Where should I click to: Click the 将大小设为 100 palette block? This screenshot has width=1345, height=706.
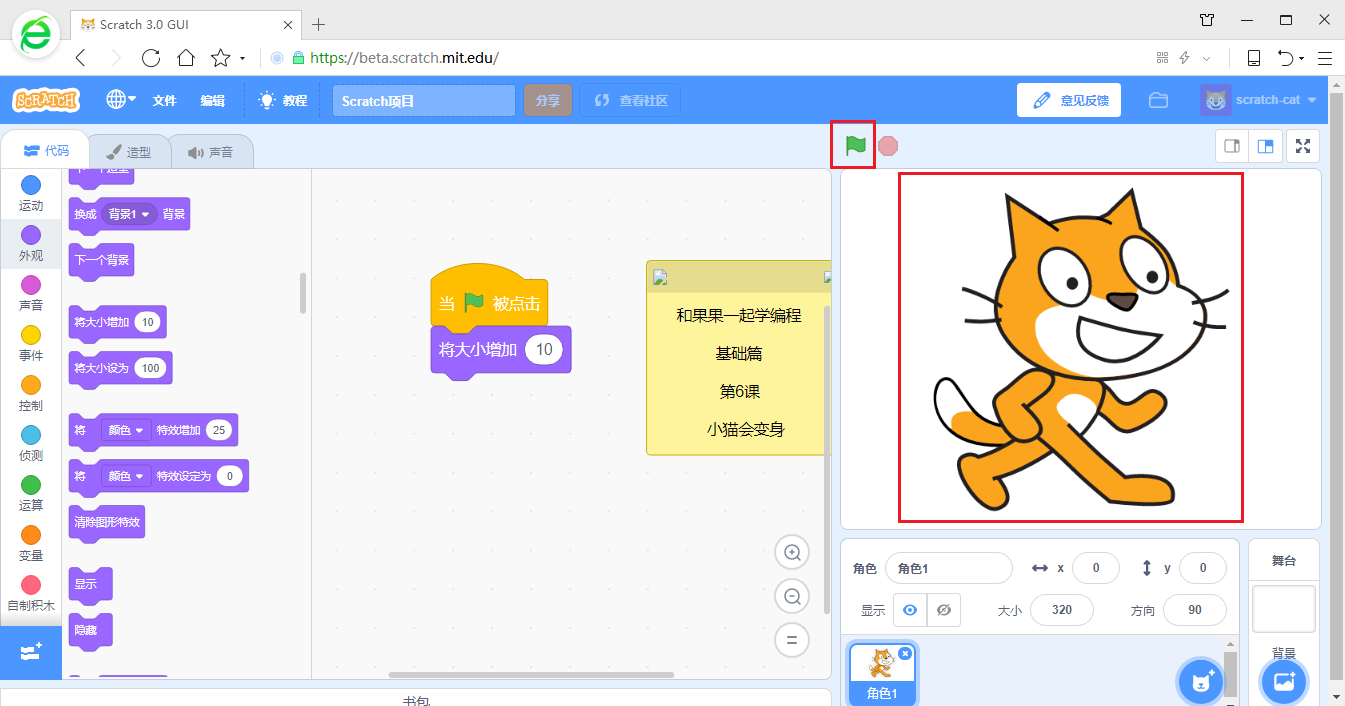click(120, 368)
